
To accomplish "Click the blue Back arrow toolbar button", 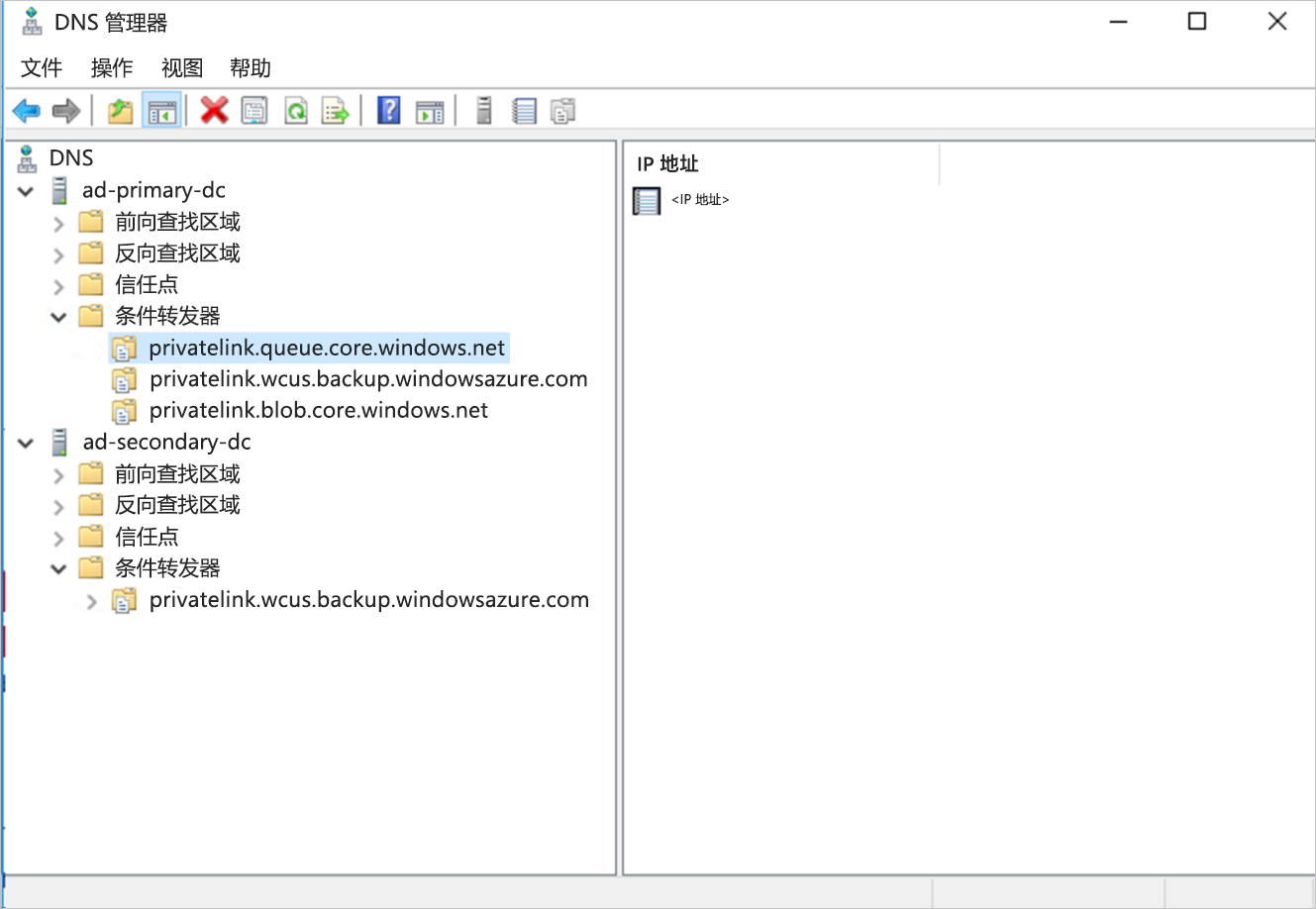I will 27,111.
